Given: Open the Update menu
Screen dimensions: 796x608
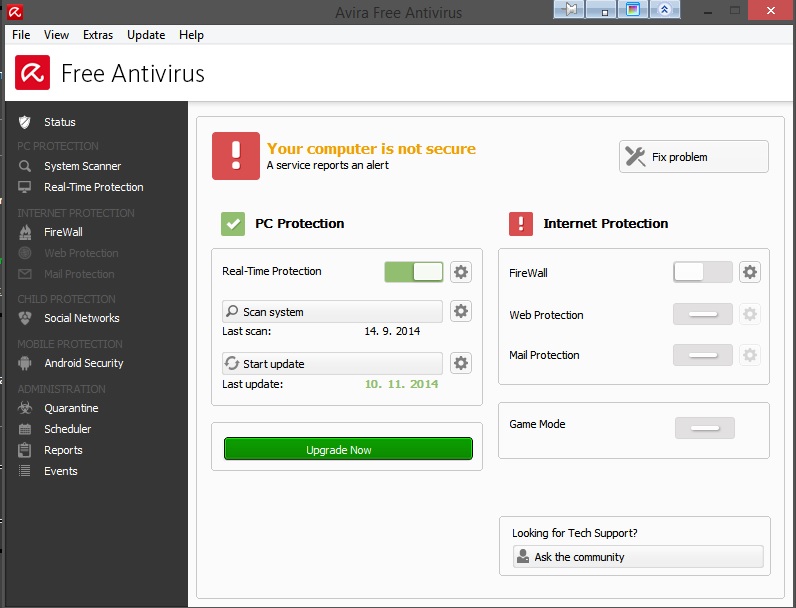Looking at the screenshot, I should pos(146,35).
